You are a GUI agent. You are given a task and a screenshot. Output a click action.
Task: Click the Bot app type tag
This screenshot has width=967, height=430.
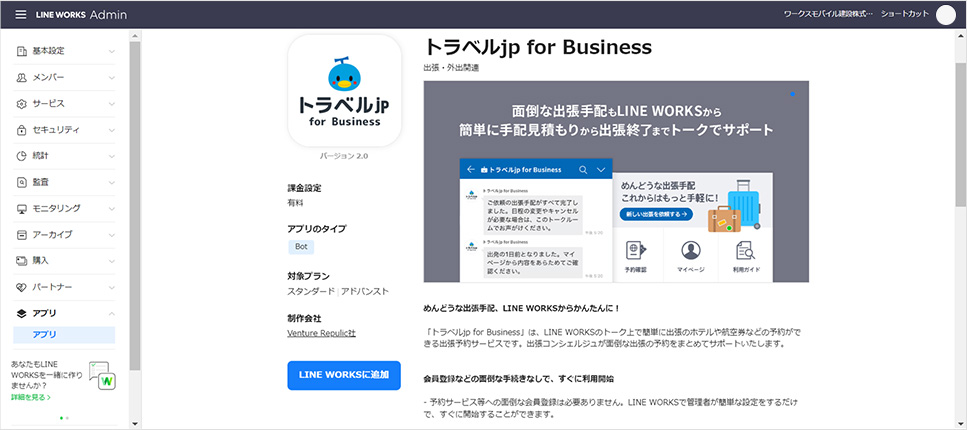[x=301, y=247]
